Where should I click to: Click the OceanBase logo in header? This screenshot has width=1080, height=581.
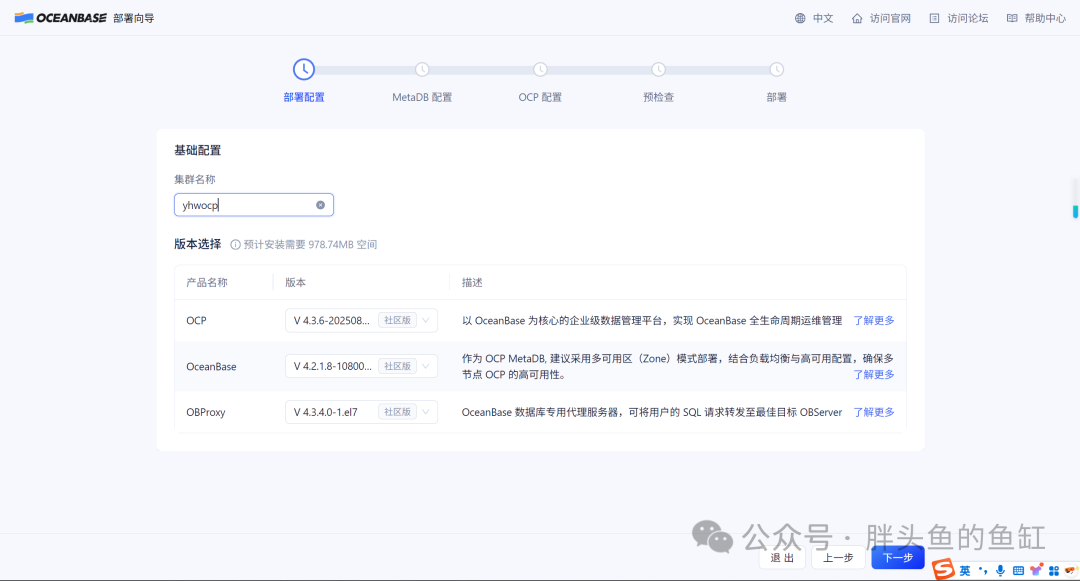pos(61,18)
